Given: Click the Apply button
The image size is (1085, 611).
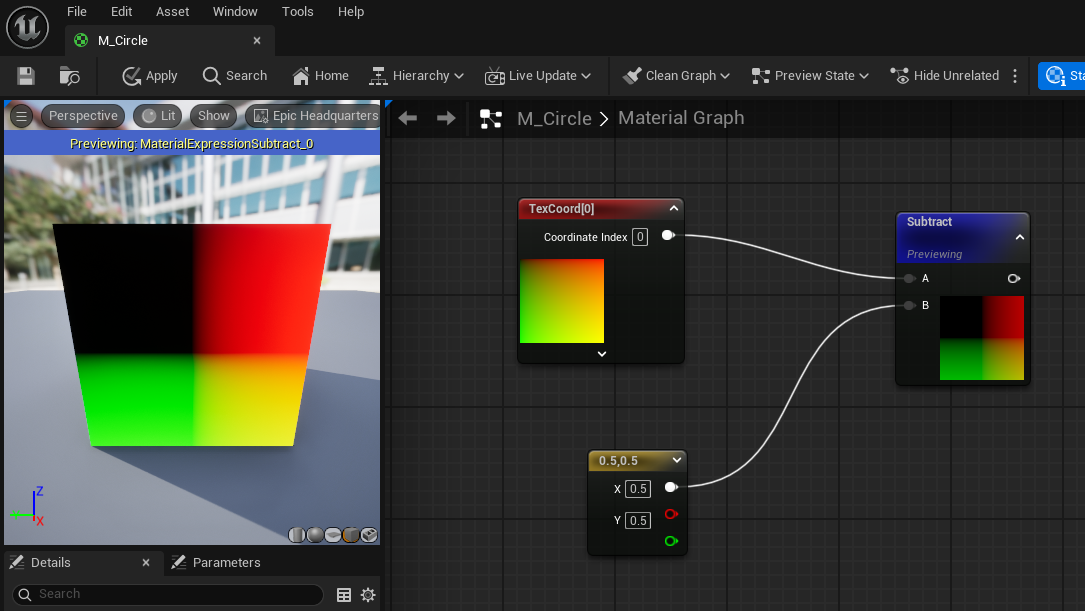Looking at the screenshot, I should pos(149,75).
